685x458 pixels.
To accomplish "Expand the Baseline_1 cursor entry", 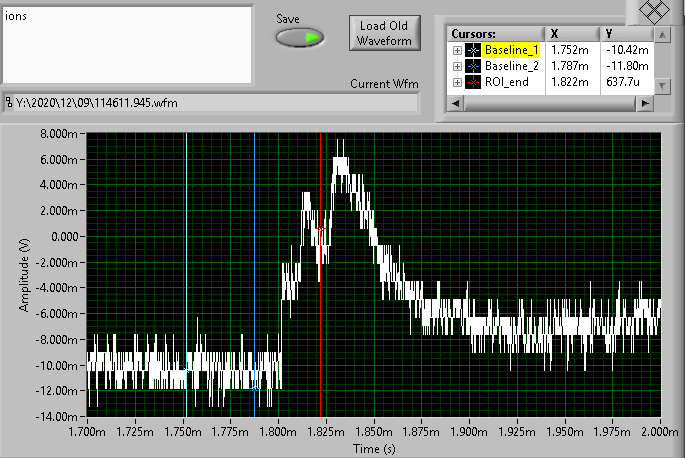I will click(x=457, y=50).
